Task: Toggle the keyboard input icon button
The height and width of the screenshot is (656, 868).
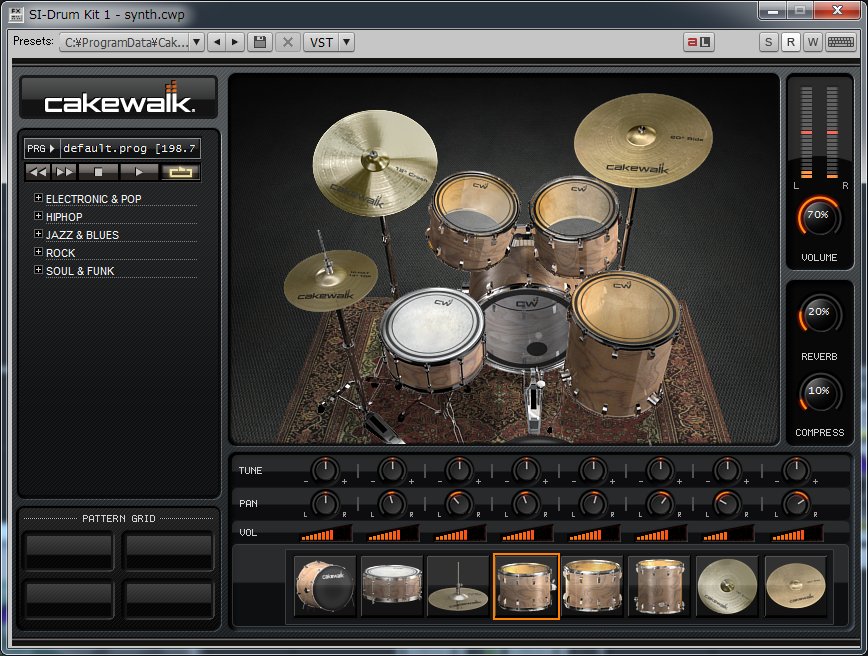Action: point(840,42)
